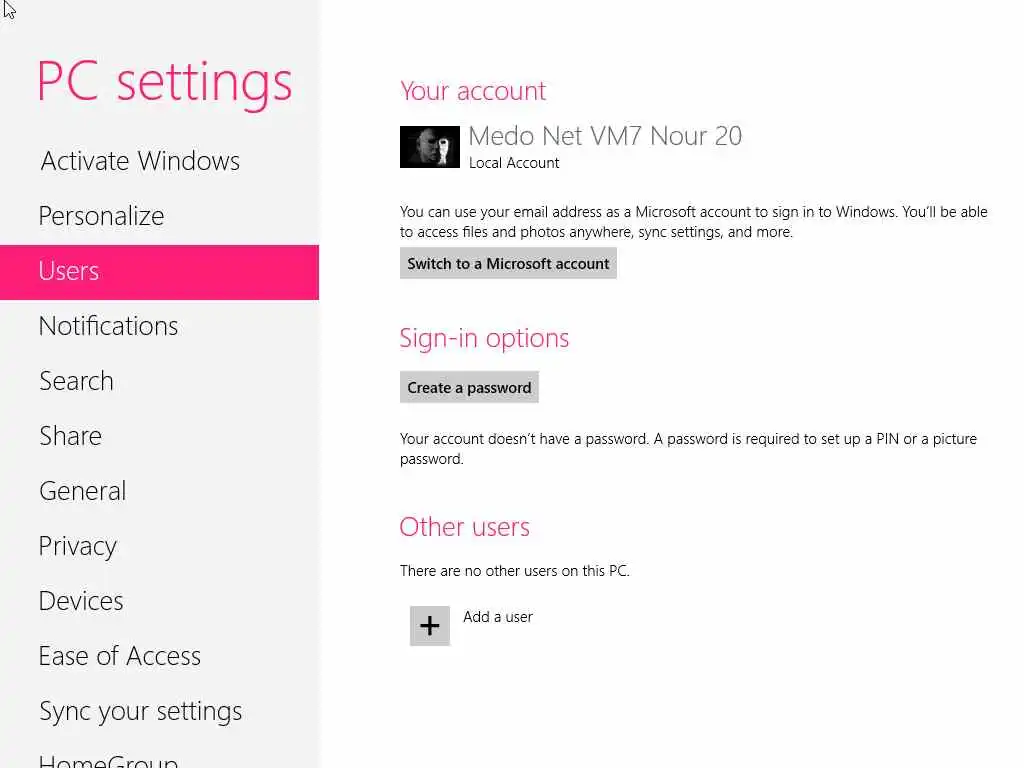Click the account profile picture
Image resolution: width=1024 pixels, height=768 pixels.
tap(430, 147)
